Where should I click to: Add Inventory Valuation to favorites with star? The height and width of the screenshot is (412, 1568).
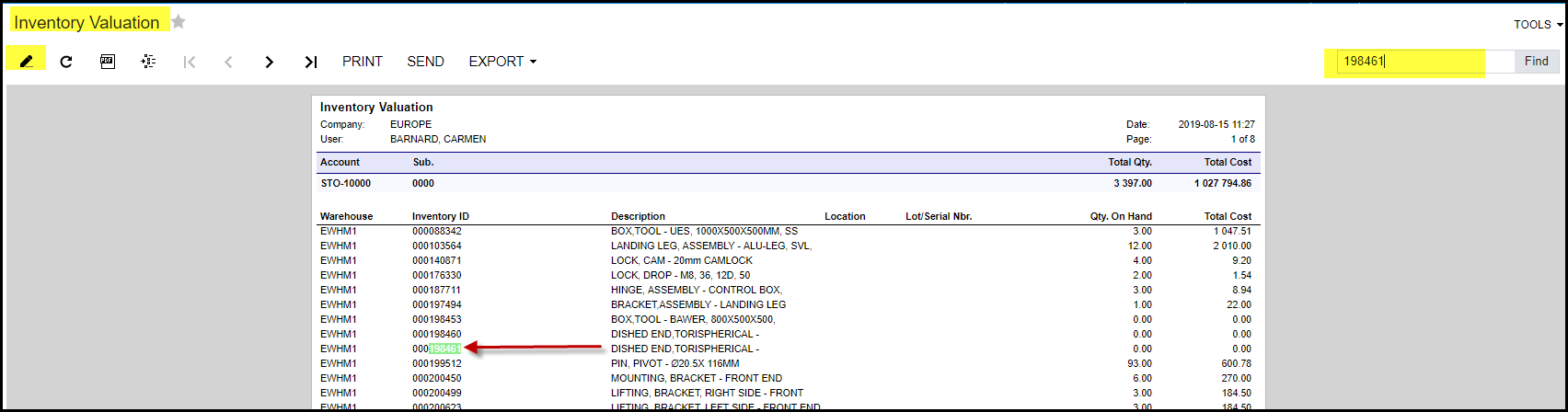point(179,22)
